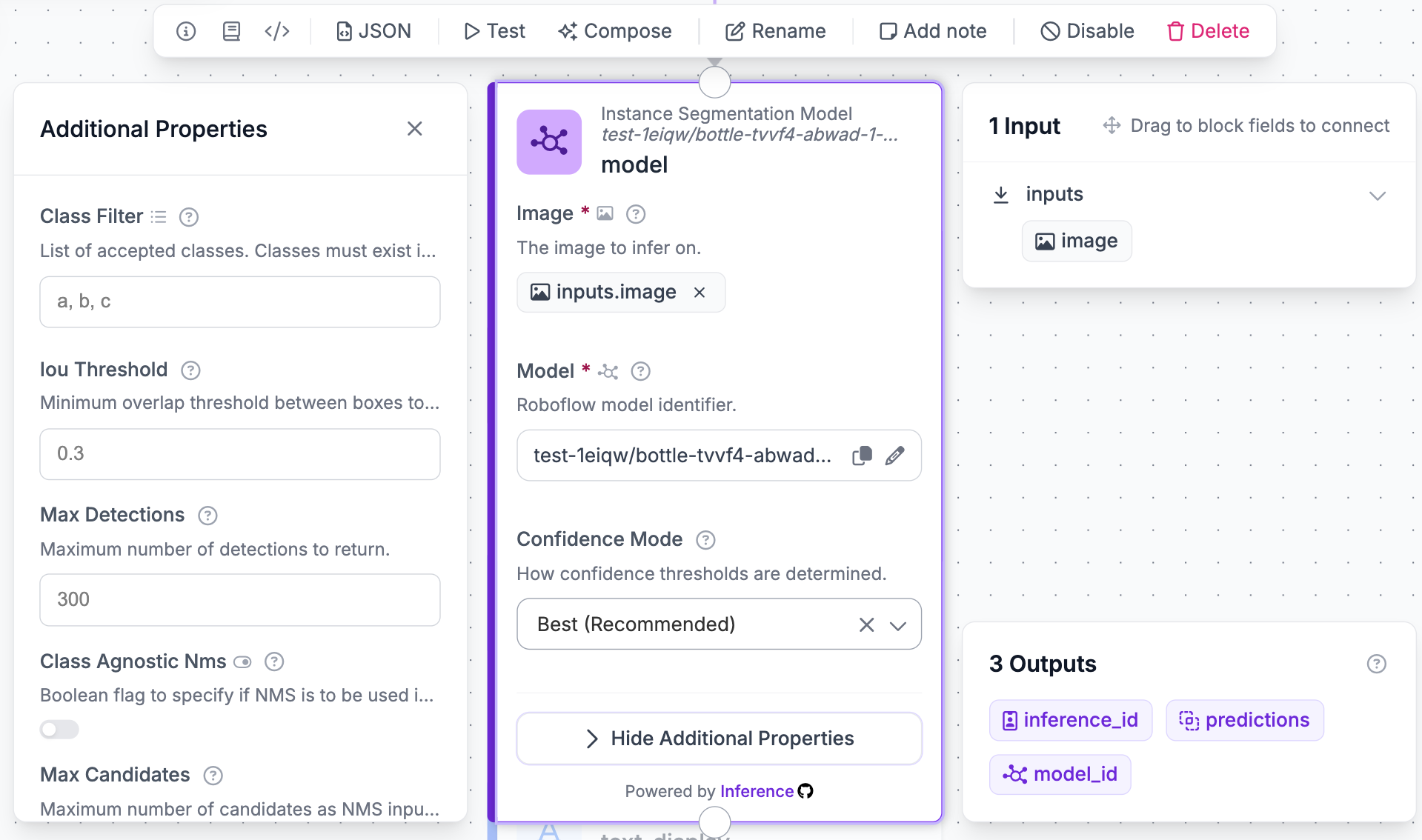Hide Additional Properties panel
Image resolution: width=1422 pixels, height=840 pixels.
click(719, 739)
